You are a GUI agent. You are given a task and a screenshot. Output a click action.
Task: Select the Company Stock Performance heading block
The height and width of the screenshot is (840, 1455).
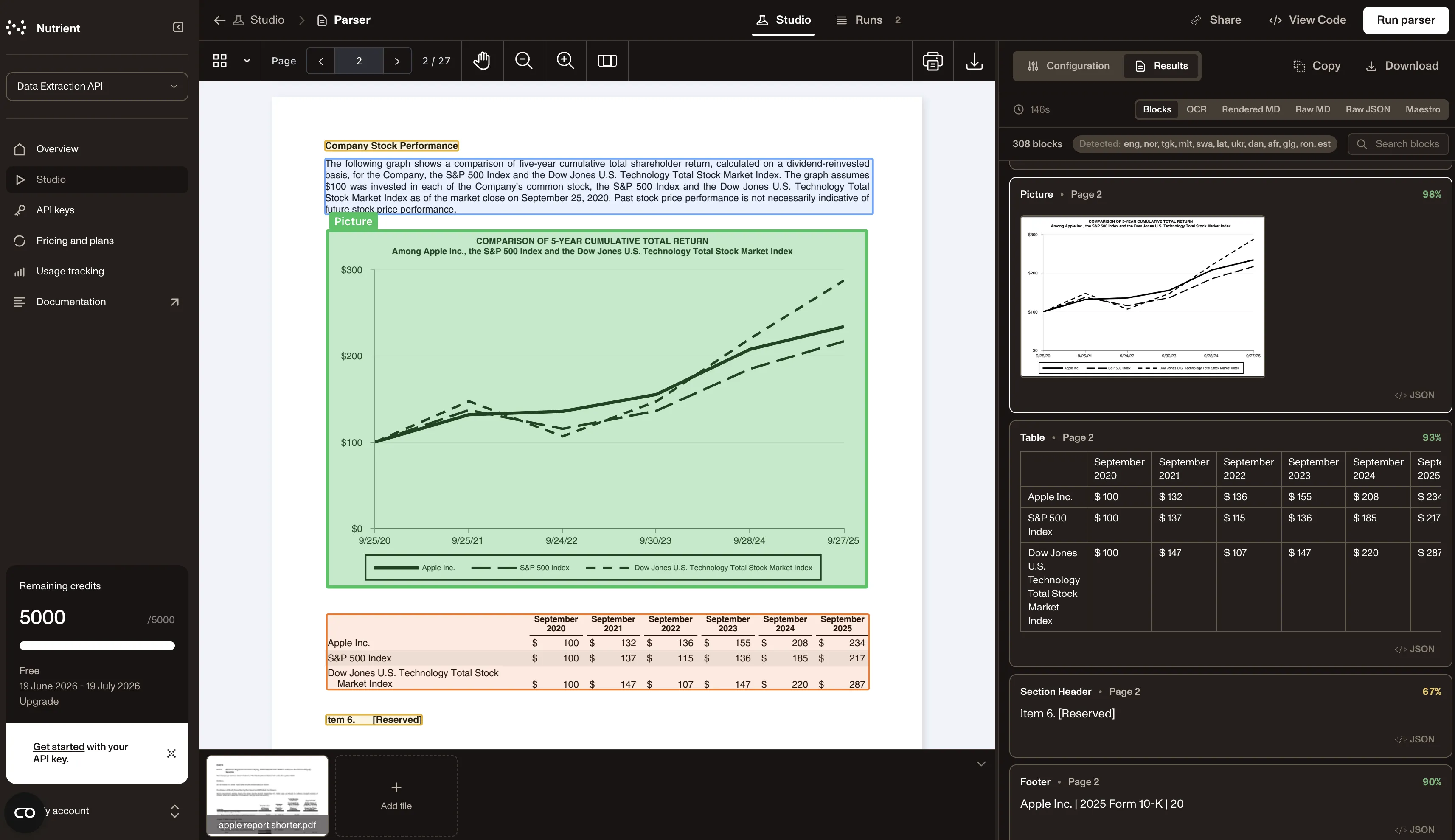(x=391, y=146)
